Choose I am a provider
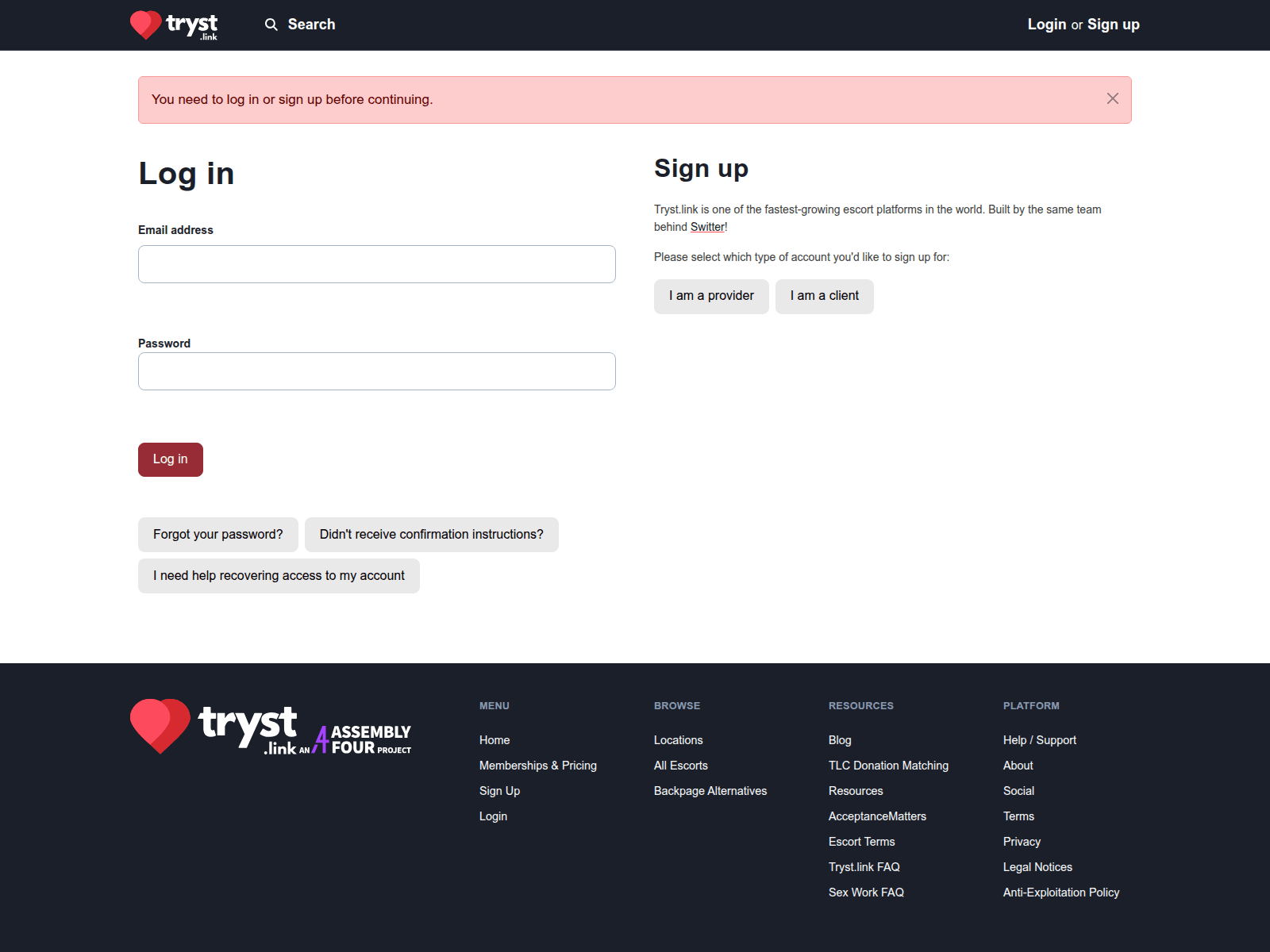The image size is (1270, 952). click(711, 296)
